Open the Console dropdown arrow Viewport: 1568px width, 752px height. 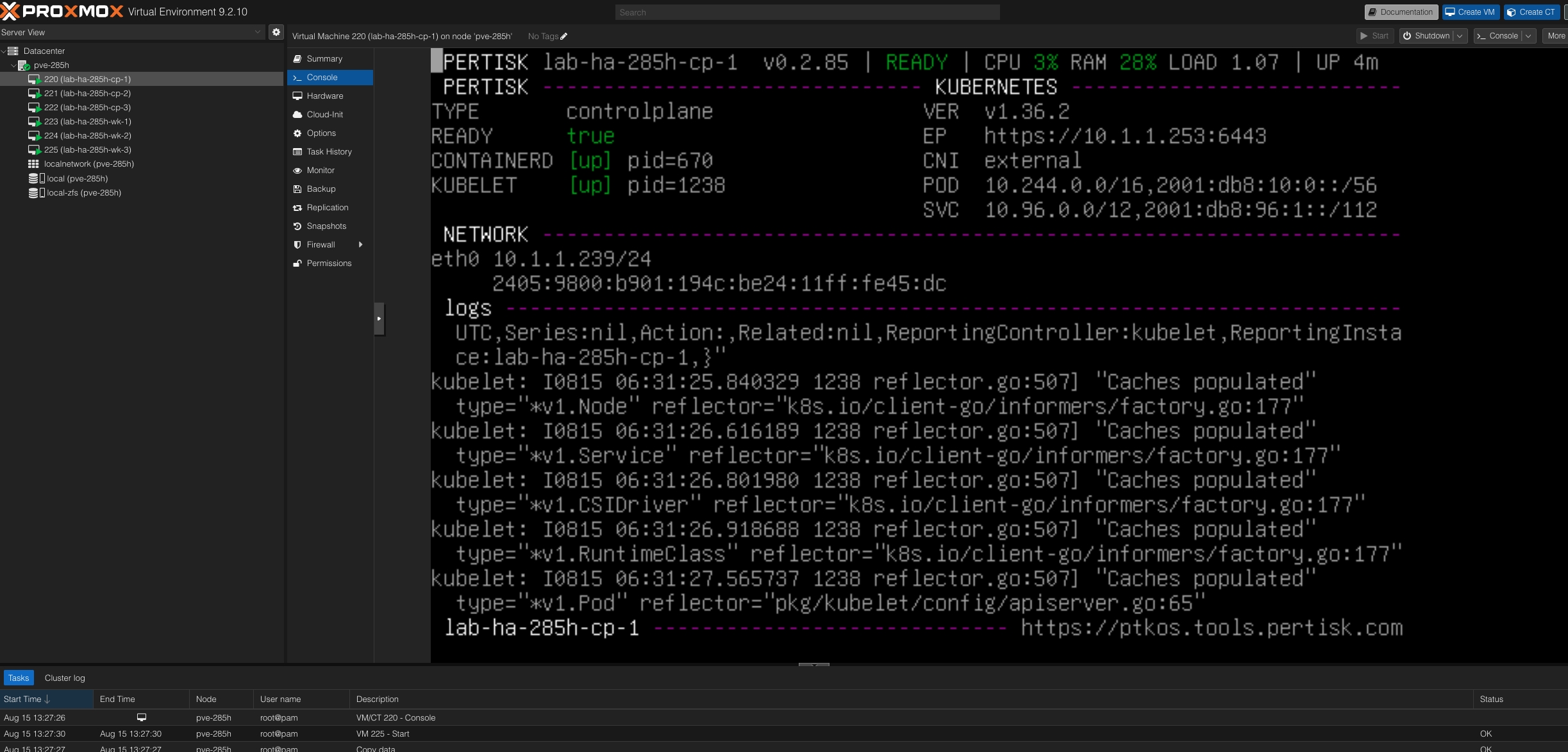[x=1528, y=36]
